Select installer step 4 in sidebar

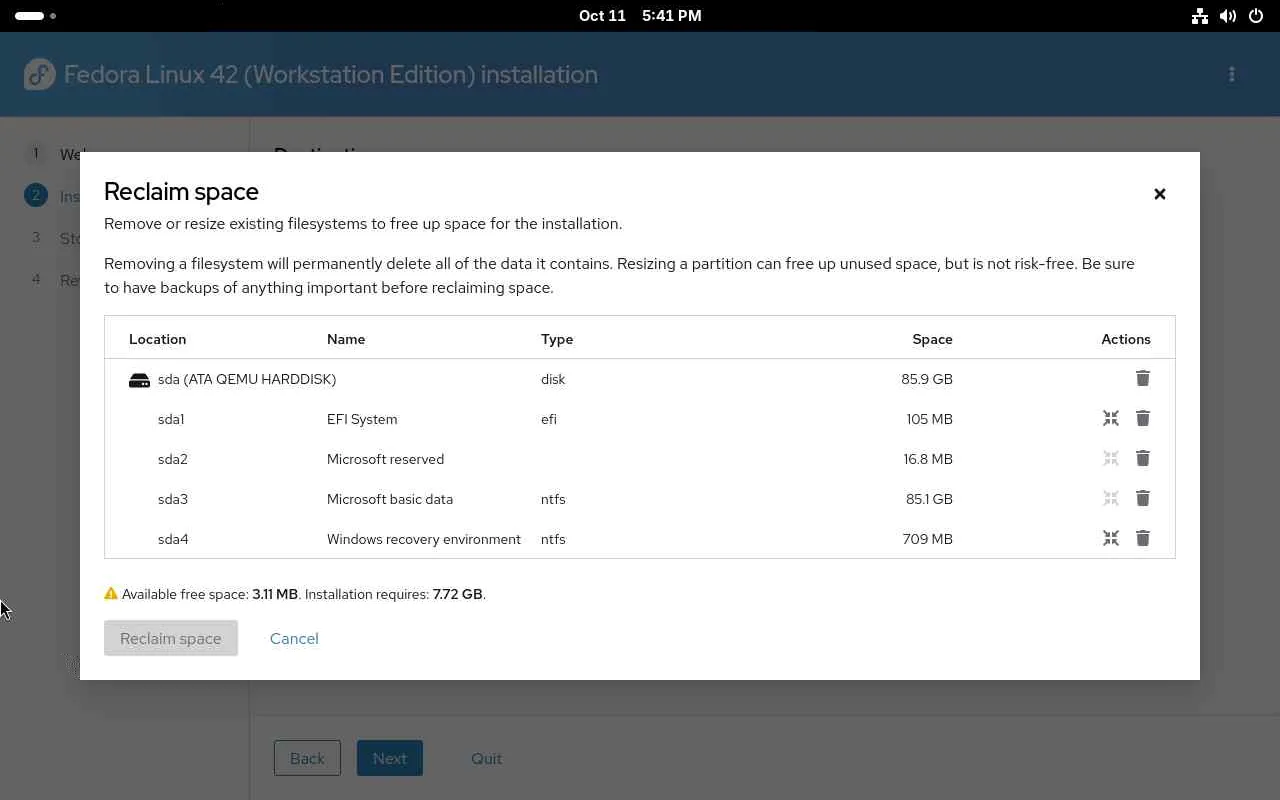pyautogui.click(x=36, y=279)
